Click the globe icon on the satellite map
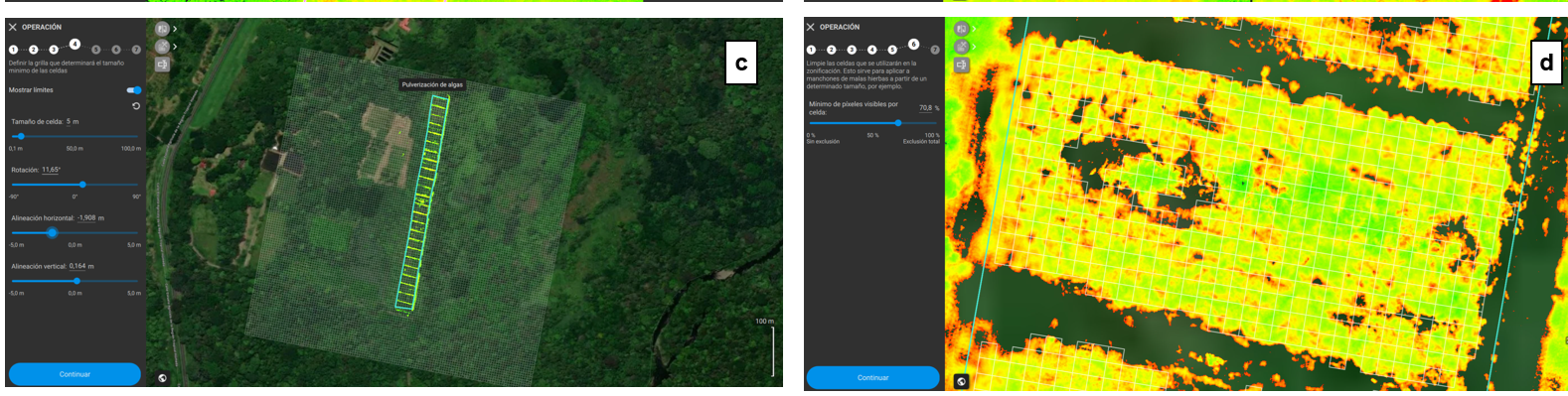This screenshot has height=396, width=1568. (163, 378)
